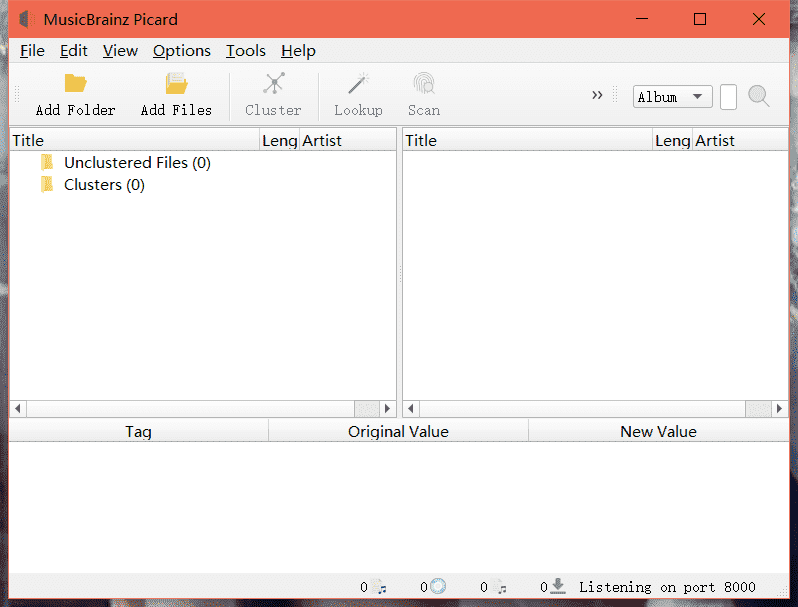The height and width of the screenshot is (607, 798).
Task: Click left pane scrollbar left arrow
Action: coord(18,409)
